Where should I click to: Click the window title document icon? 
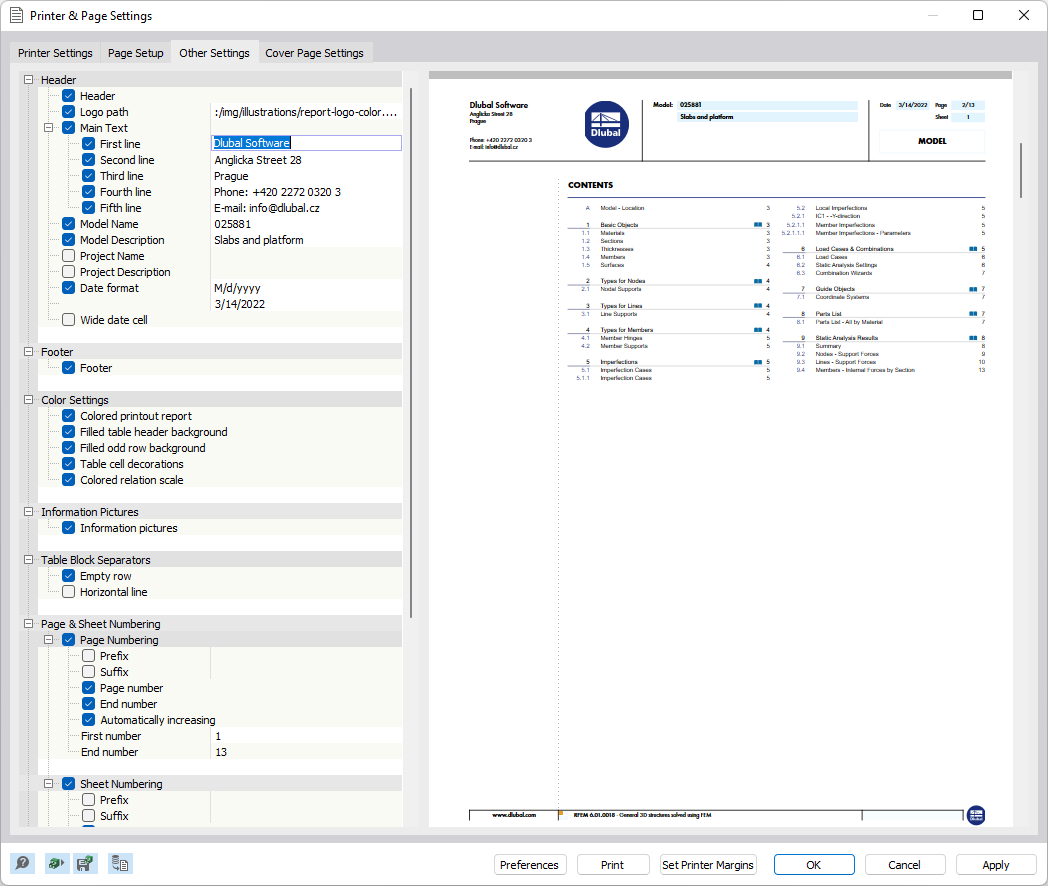tap(17, 15)
